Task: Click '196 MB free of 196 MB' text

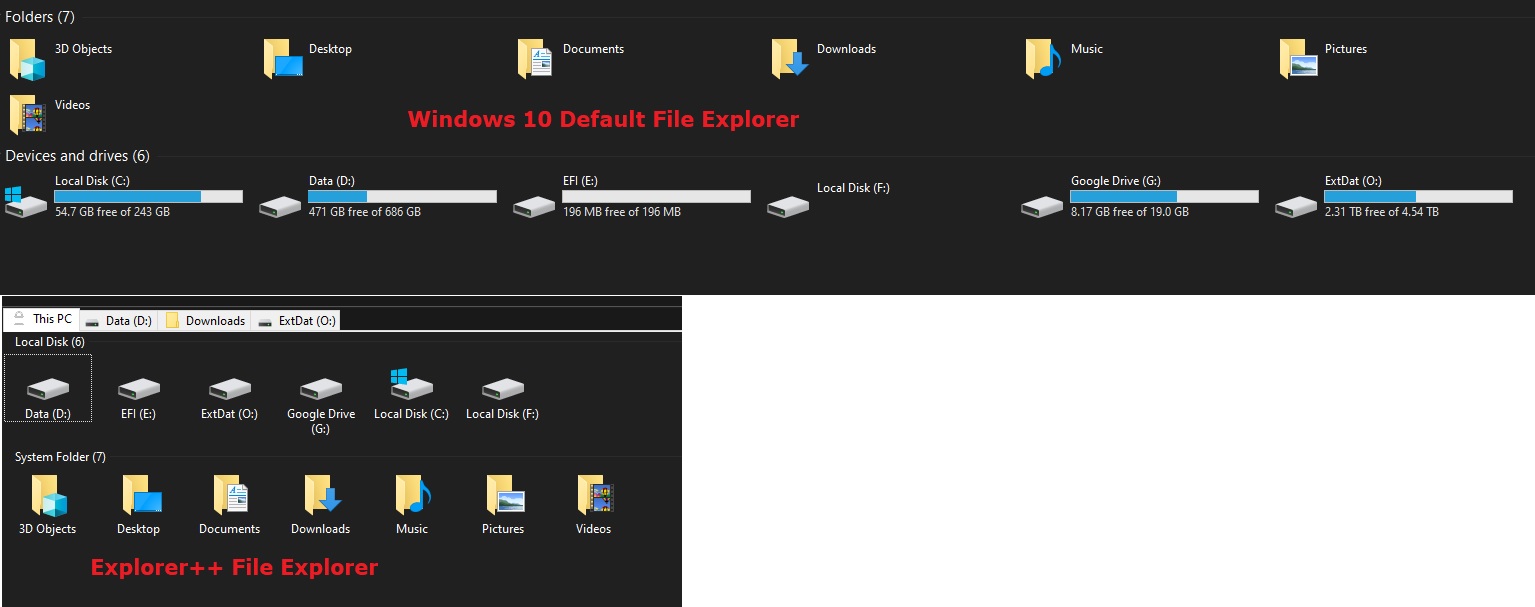Action: tap(622, 212)
